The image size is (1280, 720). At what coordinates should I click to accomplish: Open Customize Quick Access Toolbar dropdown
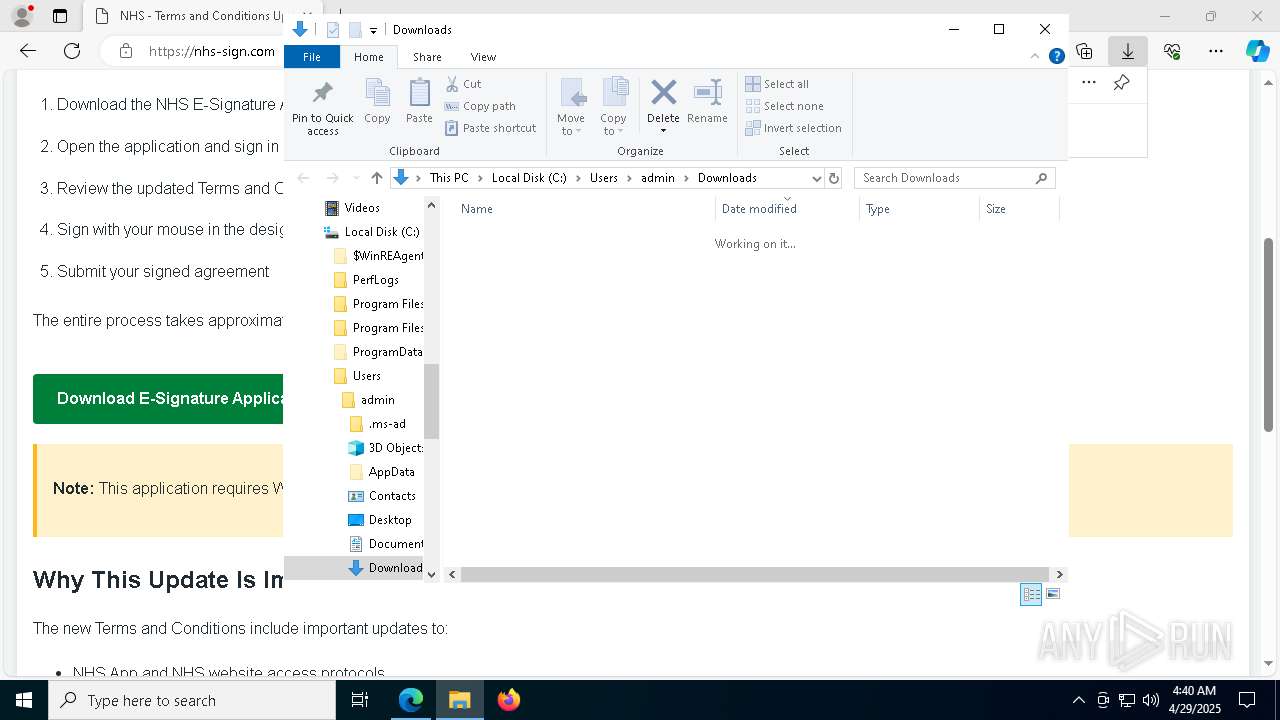(x=374, y=31)
